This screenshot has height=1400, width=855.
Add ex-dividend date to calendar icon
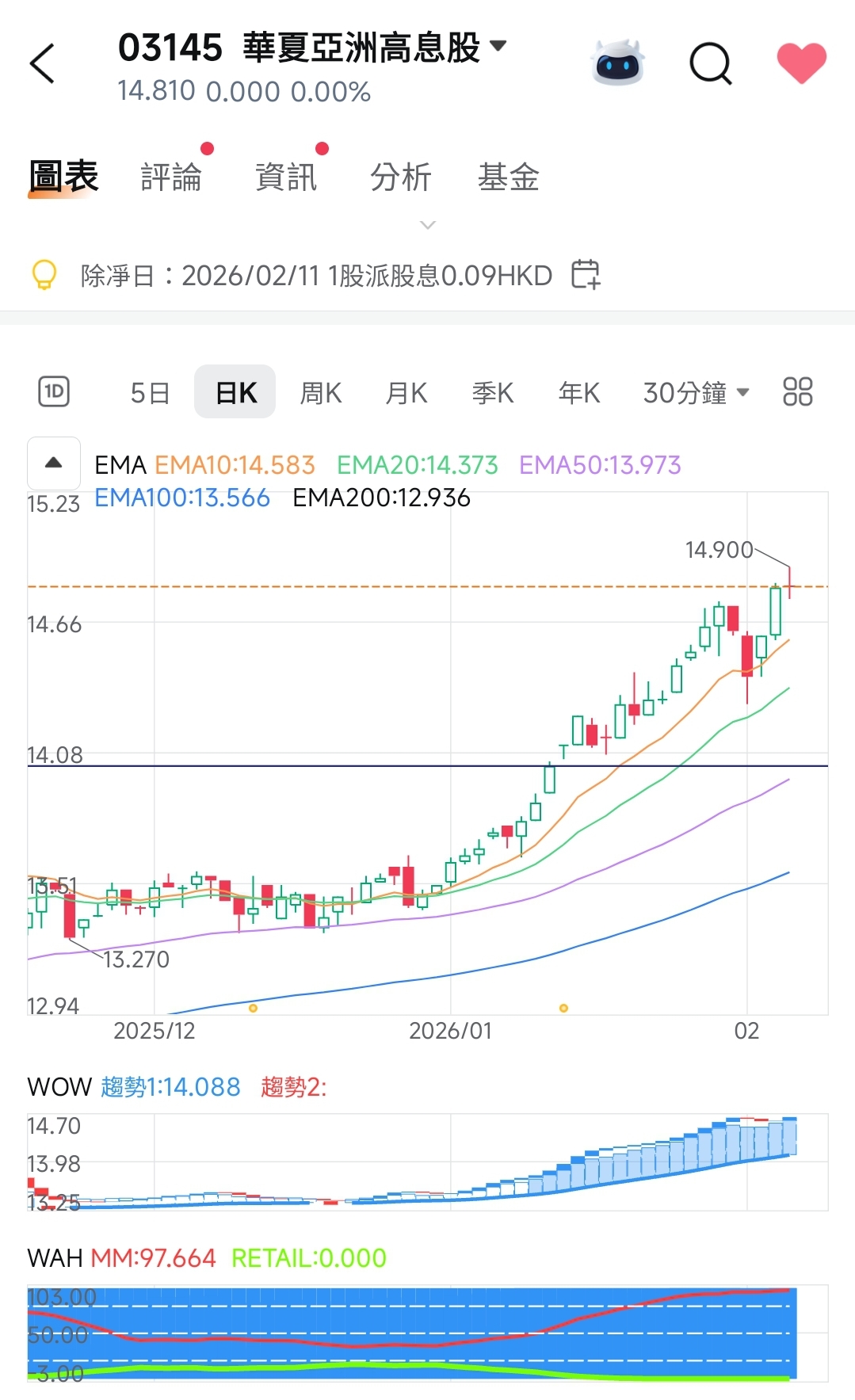(x=586, y=274)
